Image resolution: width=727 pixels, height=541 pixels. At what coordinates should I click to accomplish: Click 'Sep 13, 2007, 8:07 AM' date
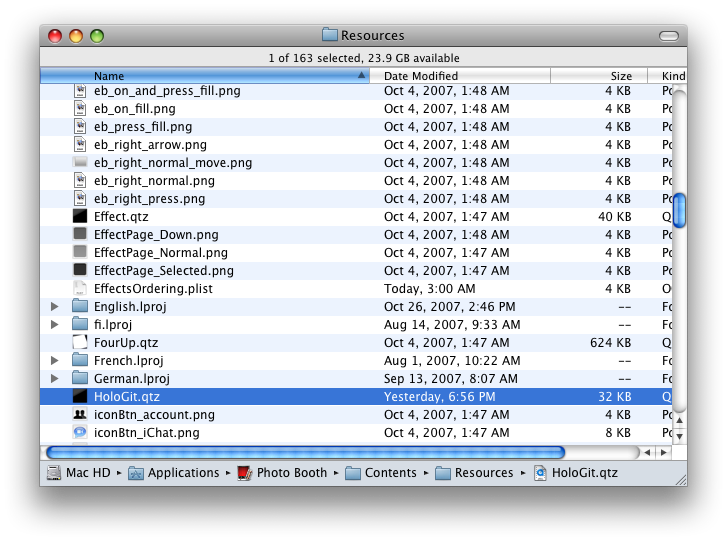point(451,378)
